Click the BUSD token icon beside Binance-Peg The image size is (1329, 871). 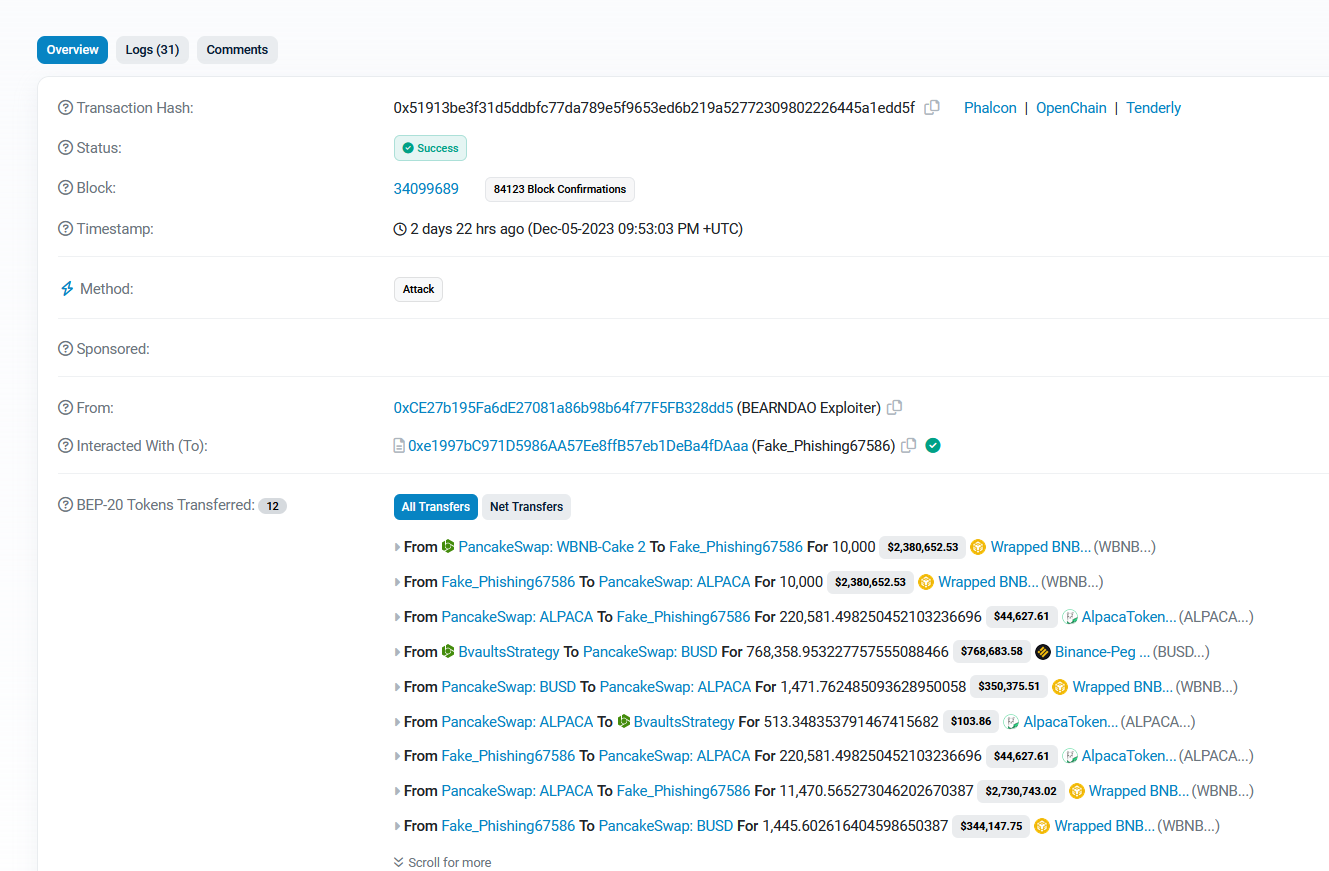(1043, 652)
